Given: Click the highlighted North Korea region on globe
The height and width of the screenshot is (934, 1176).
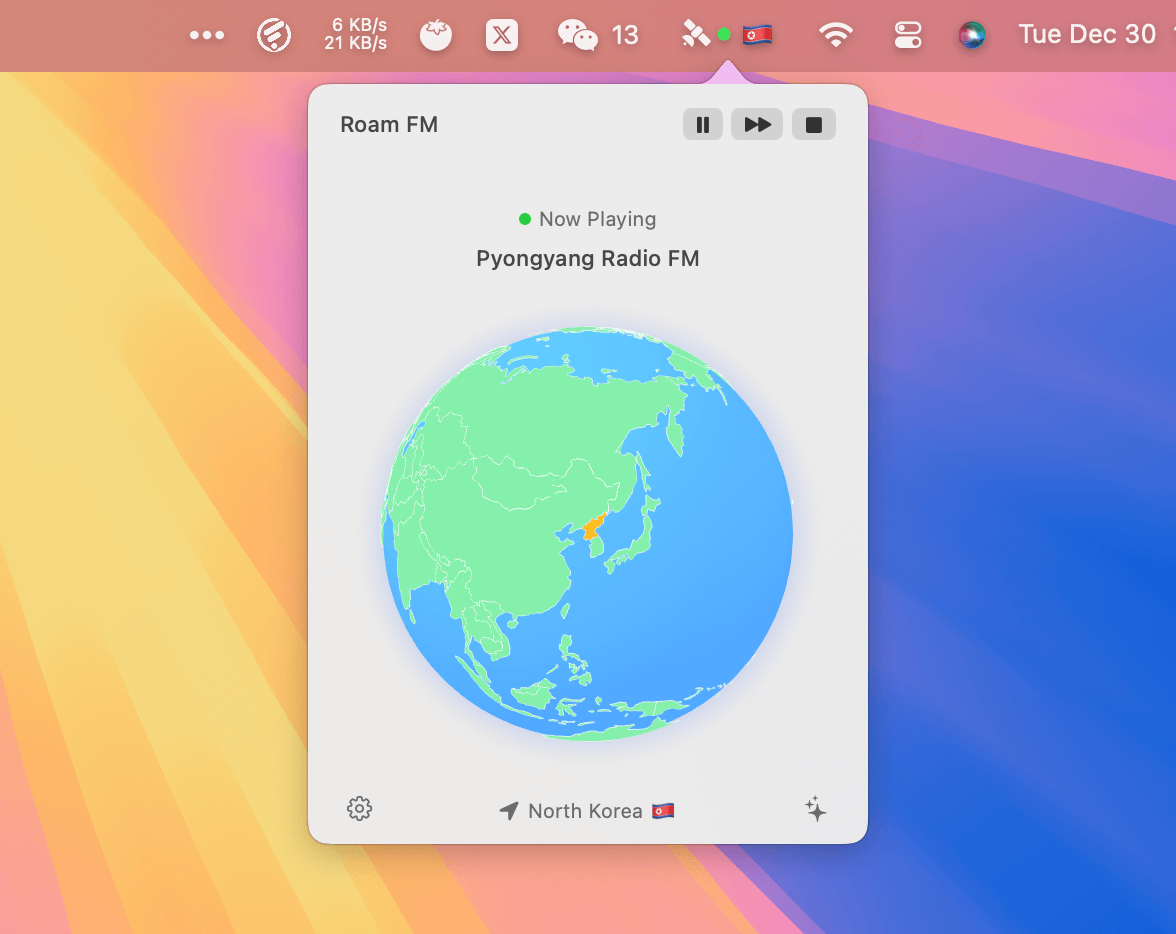Looking at the screenshot, I should pyautogui.click(x=594, y=532).
